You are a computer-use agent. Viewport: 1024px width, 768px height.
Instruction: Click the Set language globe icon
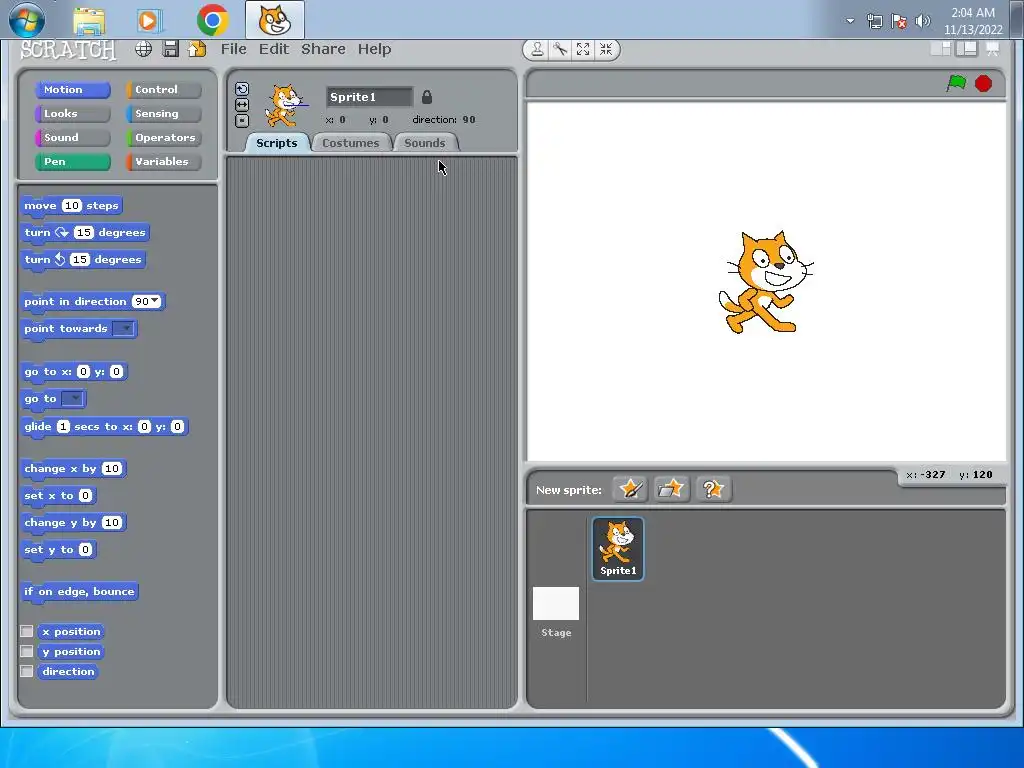pos(144,49)
